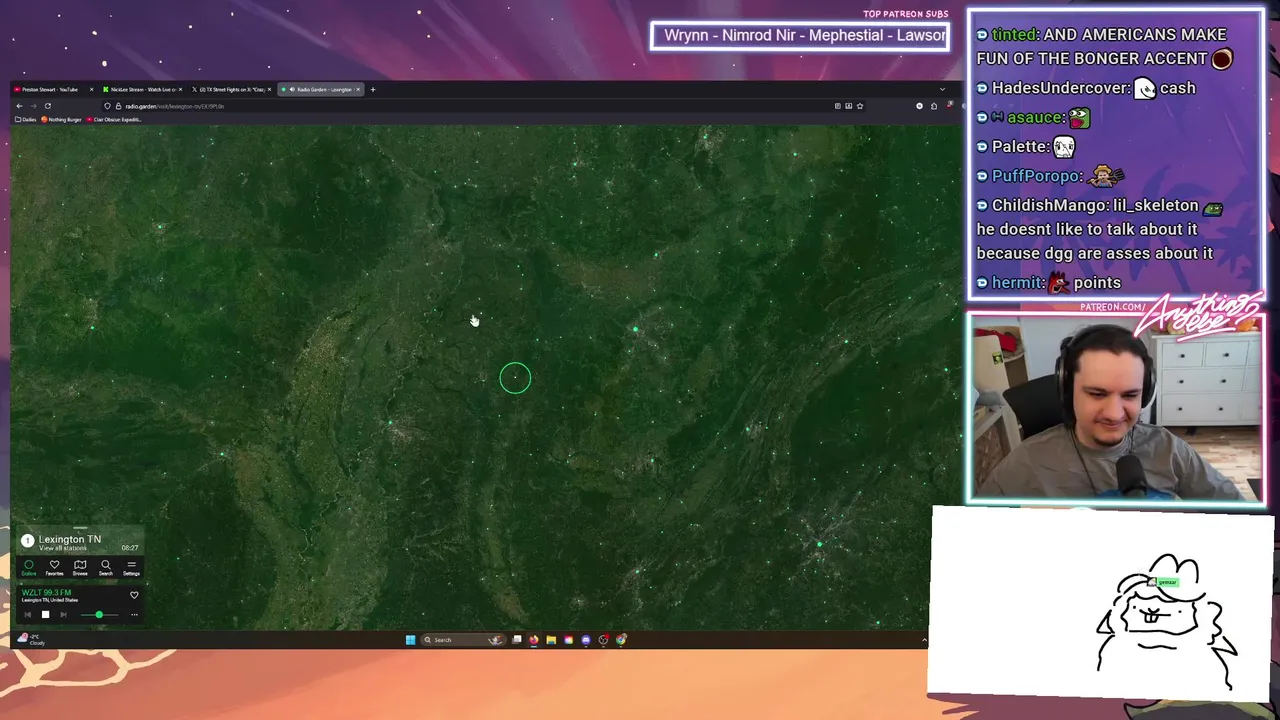Open the Explore tab in Radio Garden
This screenshot has width=1280, height=720.
[29, 567]
